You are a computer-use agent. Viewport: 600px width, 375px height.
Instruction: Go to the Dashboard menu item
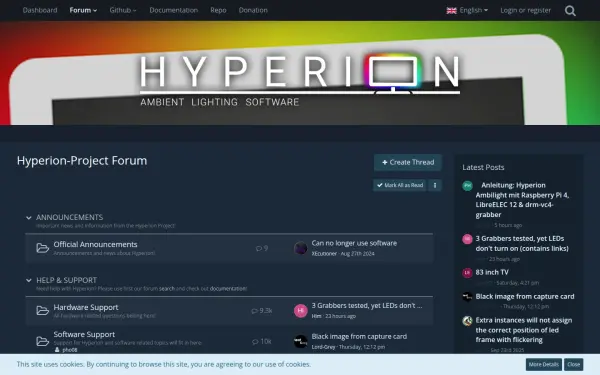pos(40,10)
